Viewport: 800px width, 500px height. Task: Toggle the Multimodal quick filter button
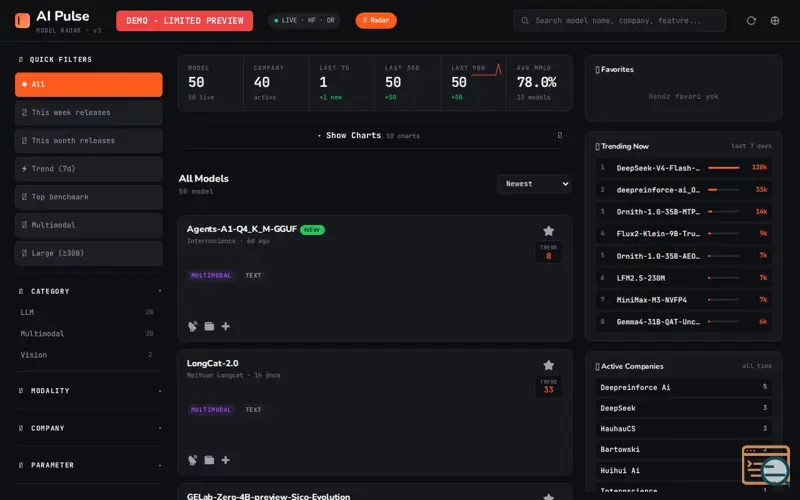89,224
